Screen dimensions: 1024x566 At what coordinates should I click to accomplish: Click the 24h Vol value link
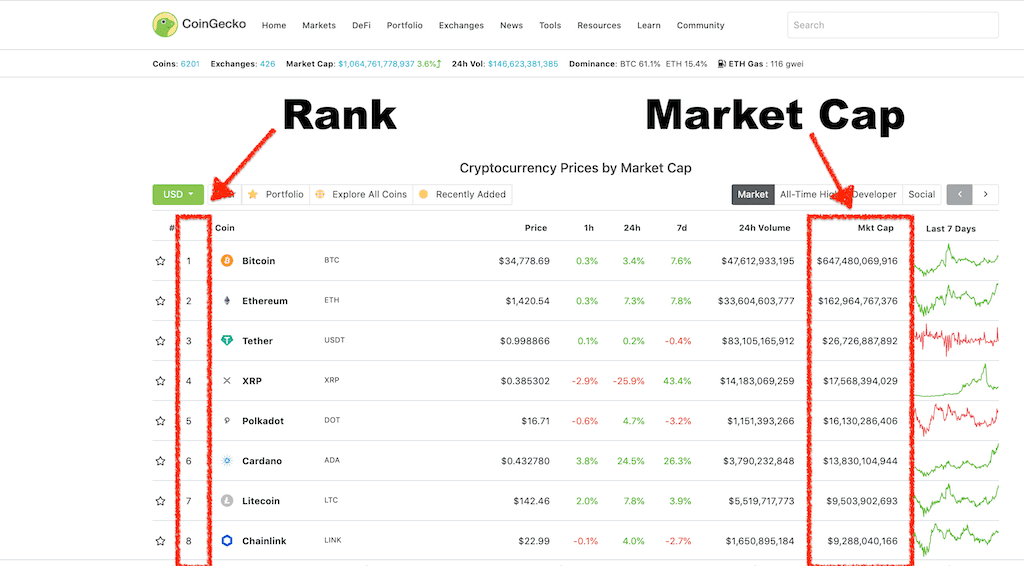point(523,64)
